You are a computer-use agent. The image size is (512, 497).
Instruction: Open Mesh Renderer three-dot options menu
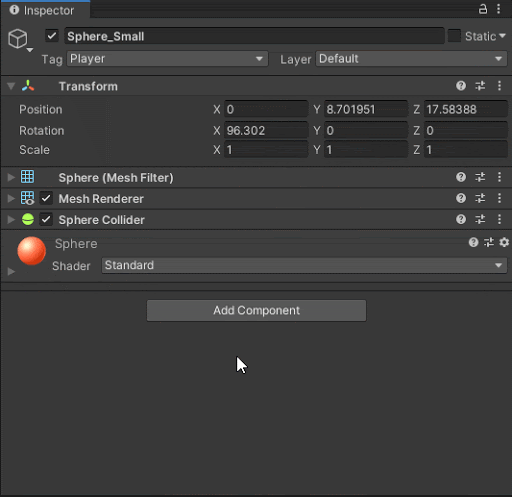coord(499,198)
